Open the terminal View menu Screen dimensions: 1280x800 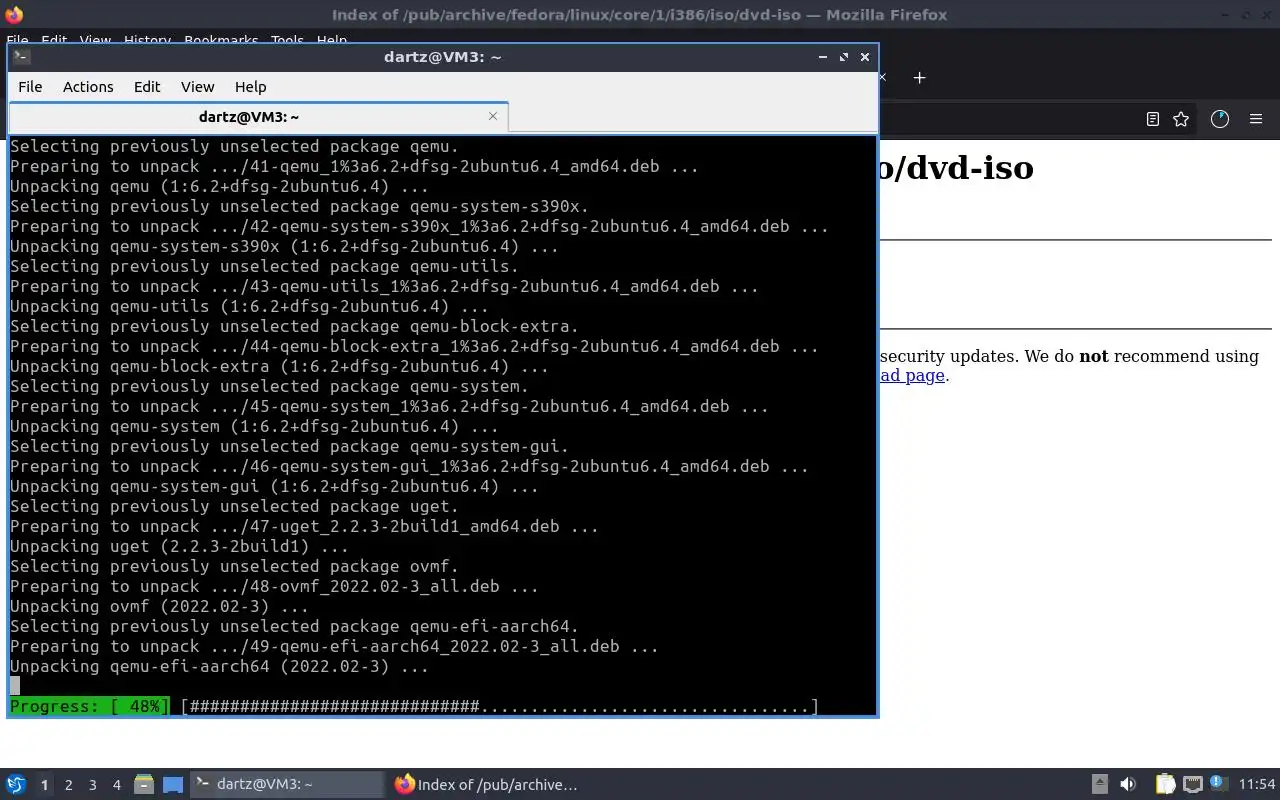coord(197,87)
